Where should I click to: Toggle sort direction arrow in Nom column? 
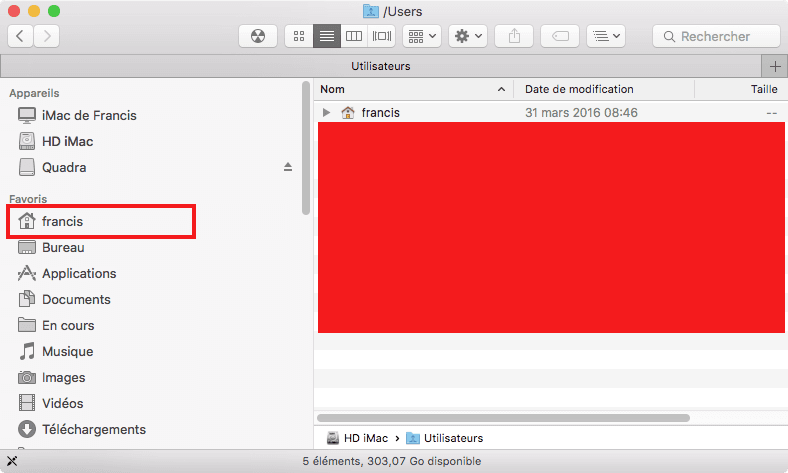coord(501,89)
